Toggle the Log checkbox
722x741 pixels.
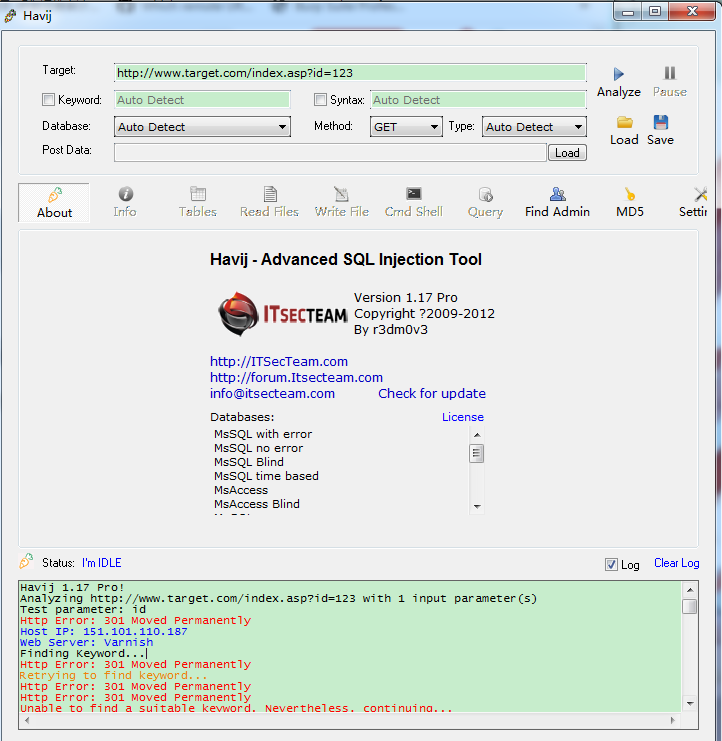[611, 564]
